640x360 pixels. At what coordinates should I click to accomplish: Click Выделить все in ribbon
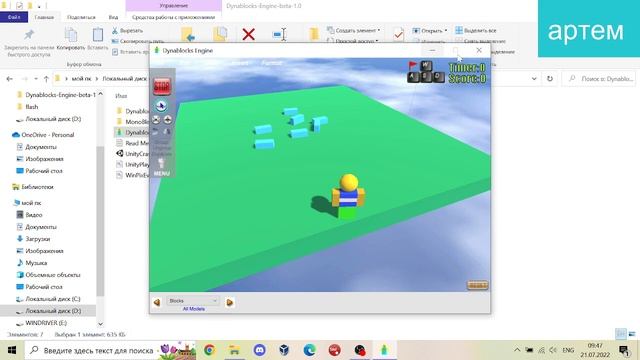pyautogui.click(x=476, y=31)
